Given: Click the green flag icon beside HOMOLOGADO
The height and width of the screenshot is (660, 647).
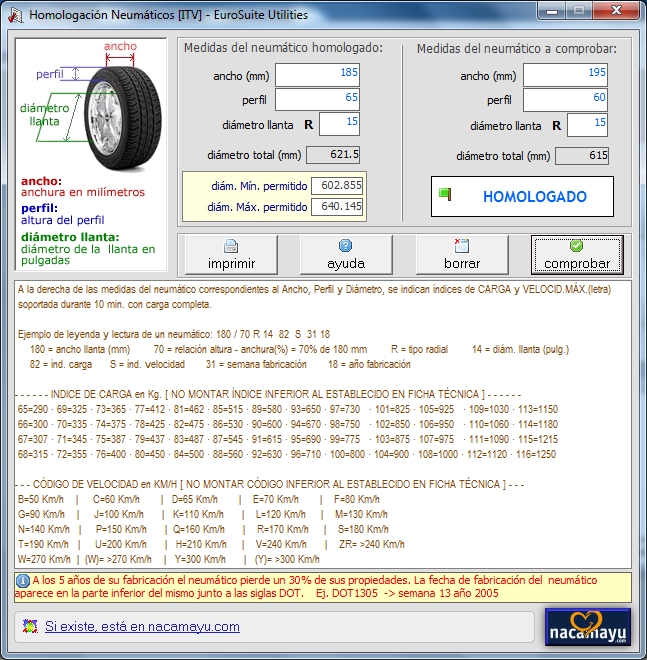Looking at the screenshot, I should coord(446,195).
